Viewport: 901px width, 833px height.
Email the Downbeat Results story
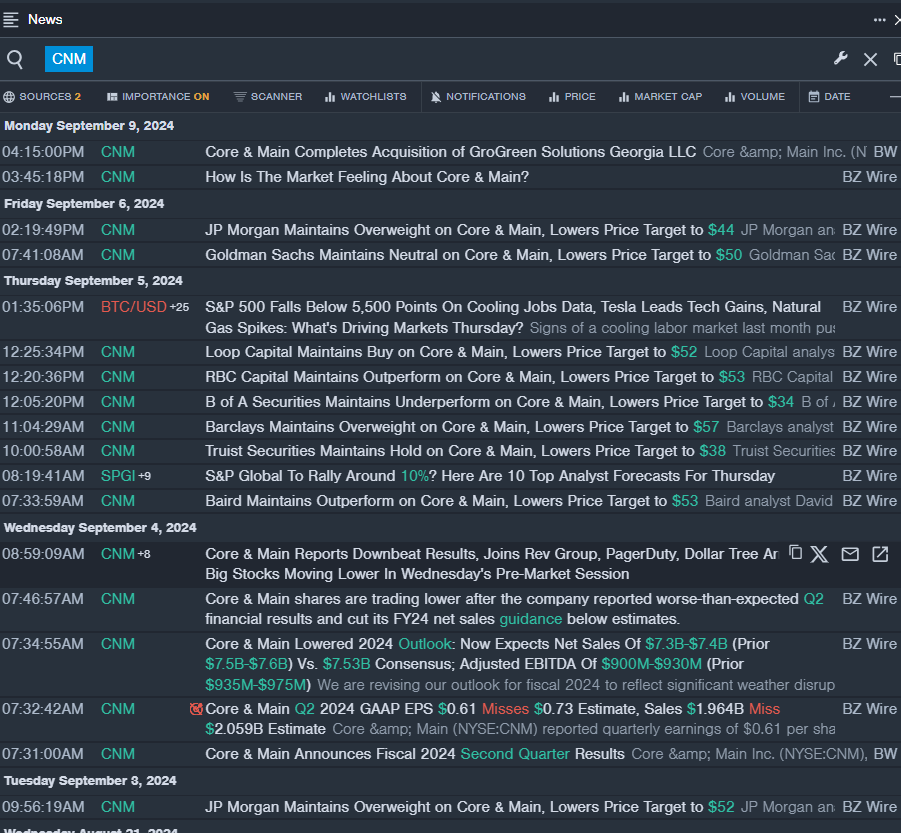(850, 554)
